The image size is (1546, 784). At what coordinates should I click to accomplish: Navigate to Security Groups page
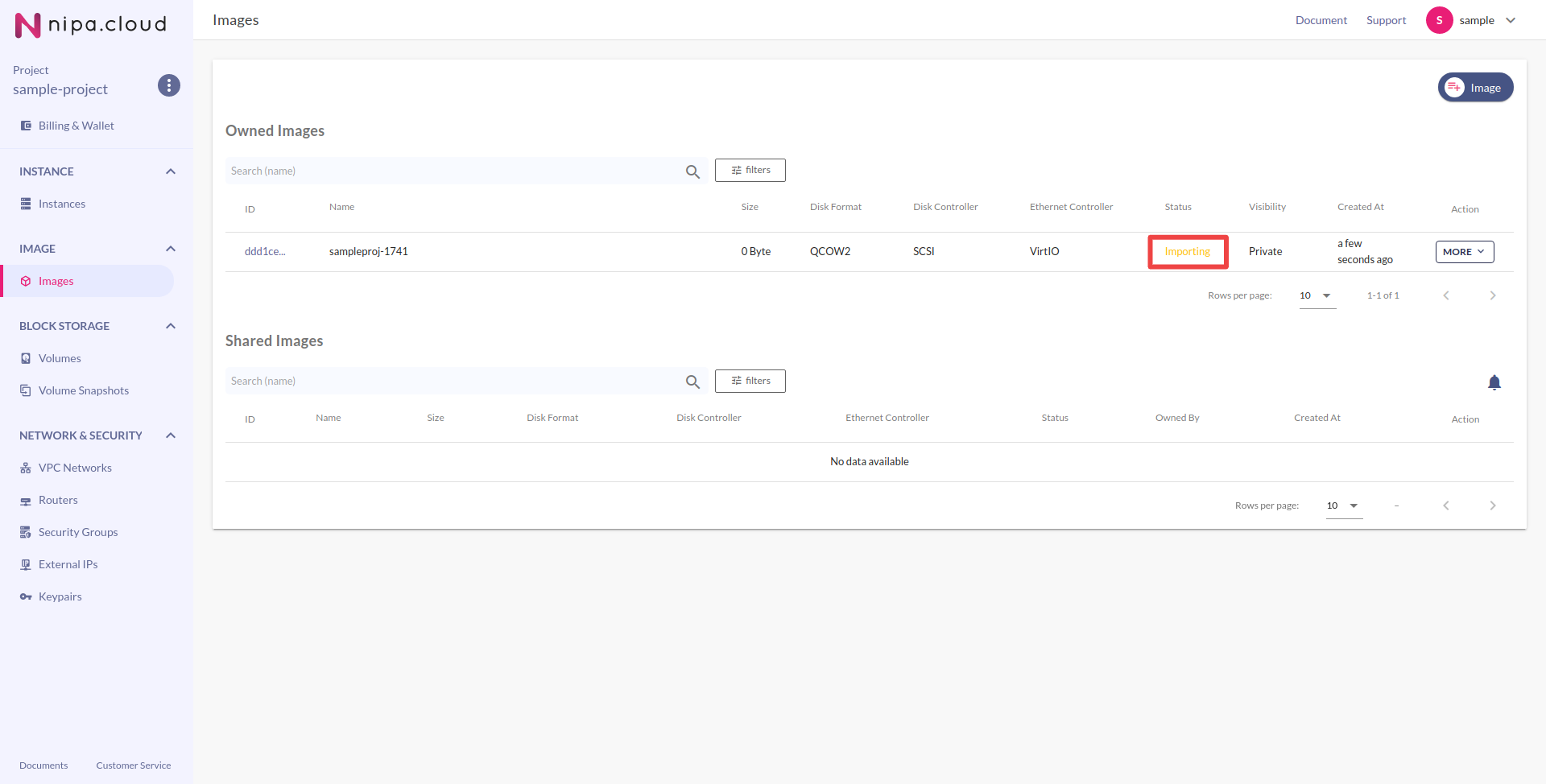[78, 532]
